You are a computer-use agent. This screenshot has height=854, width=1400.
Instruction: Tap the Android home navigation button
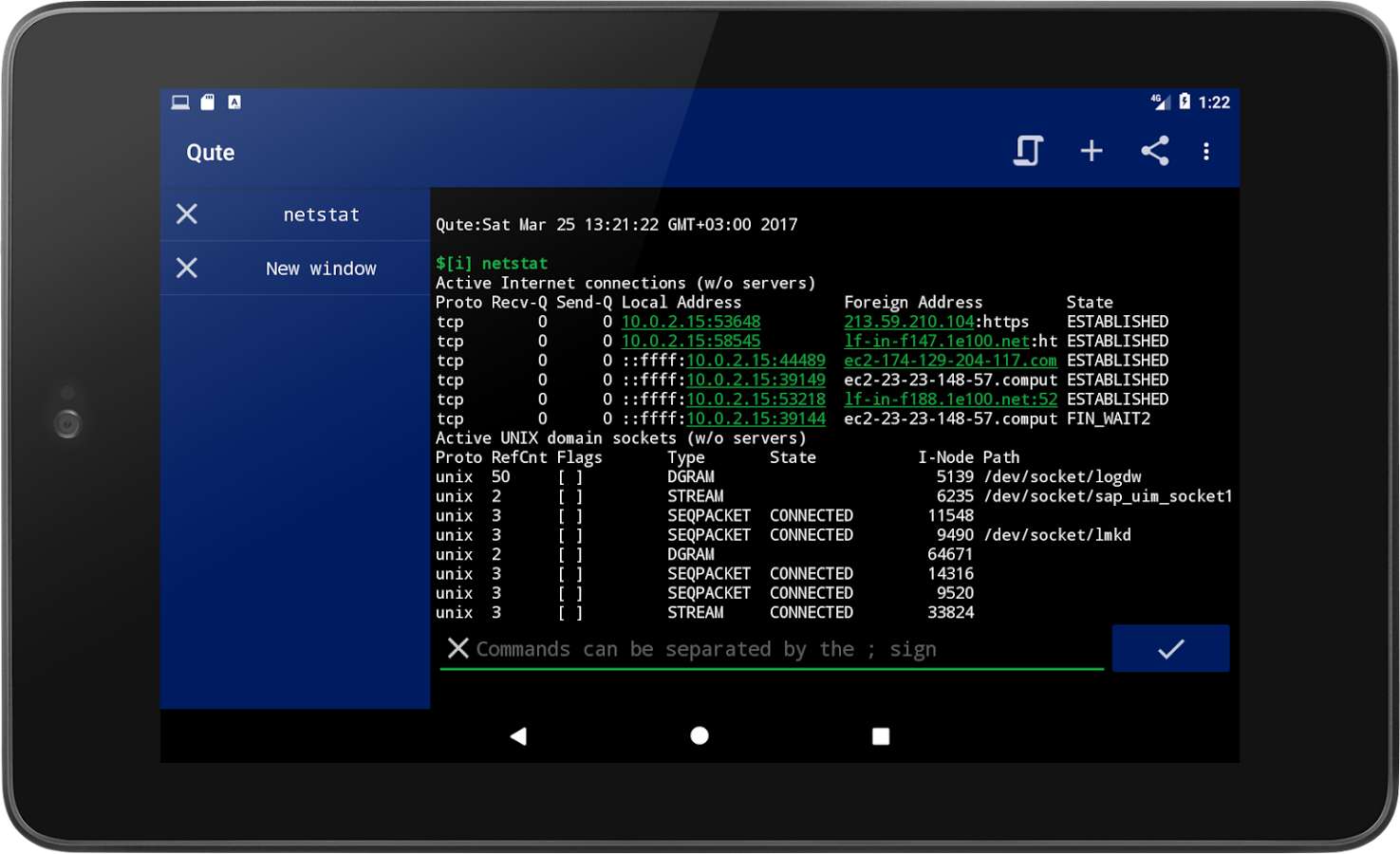(x=700, y=735)
